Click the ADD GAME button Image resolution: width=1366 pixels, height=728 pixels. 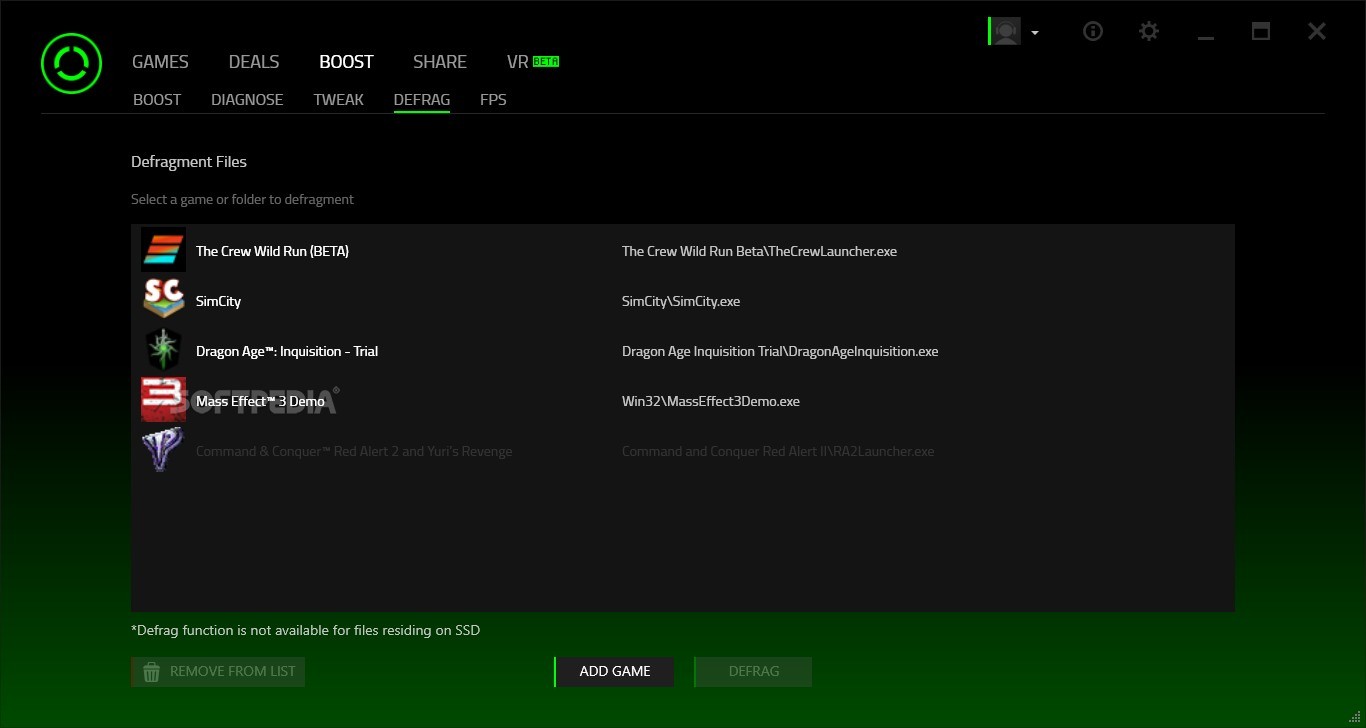click(614, 671)
